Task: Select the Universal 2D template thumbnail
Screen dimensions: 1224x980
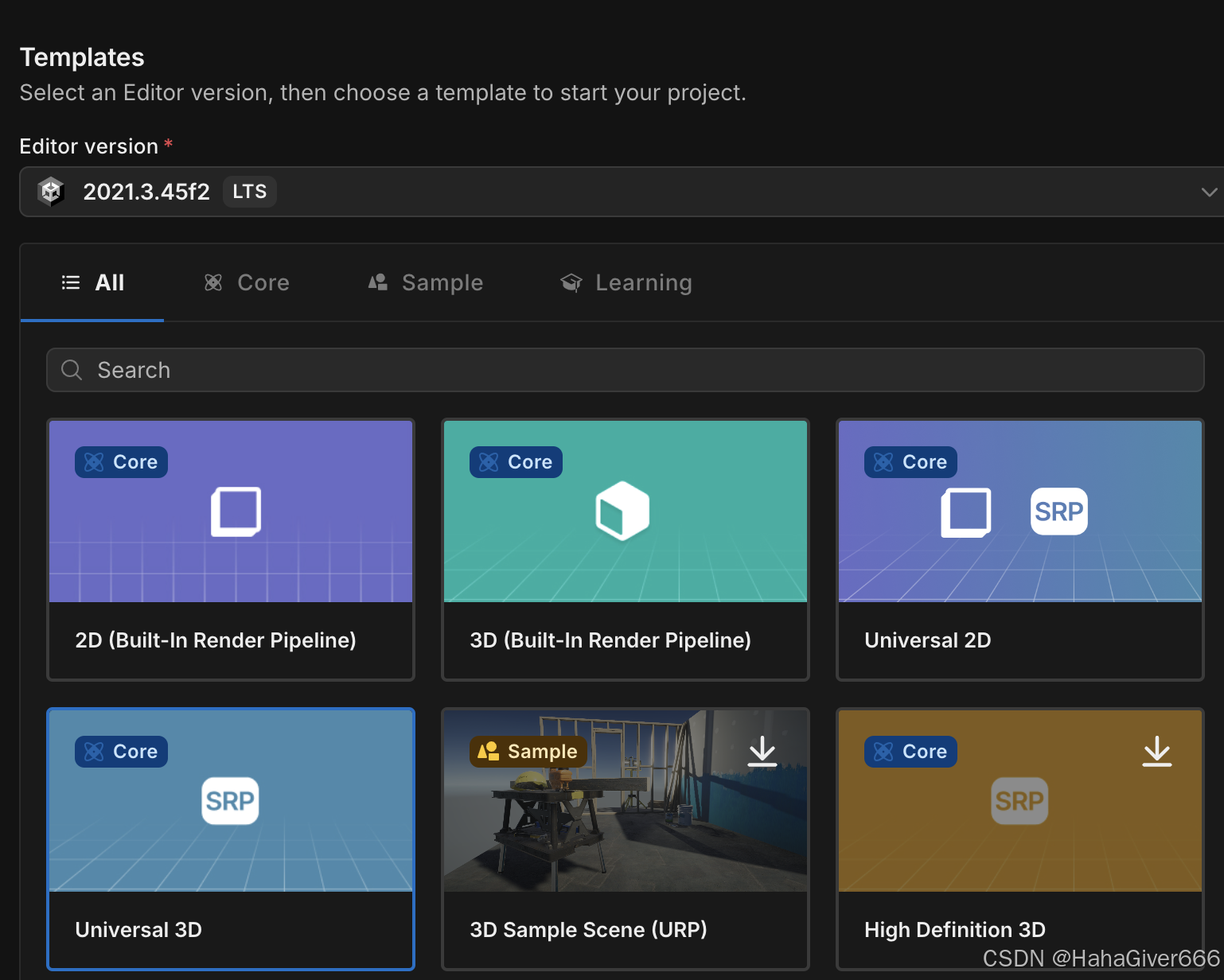Action: (x=1020, y=511)
